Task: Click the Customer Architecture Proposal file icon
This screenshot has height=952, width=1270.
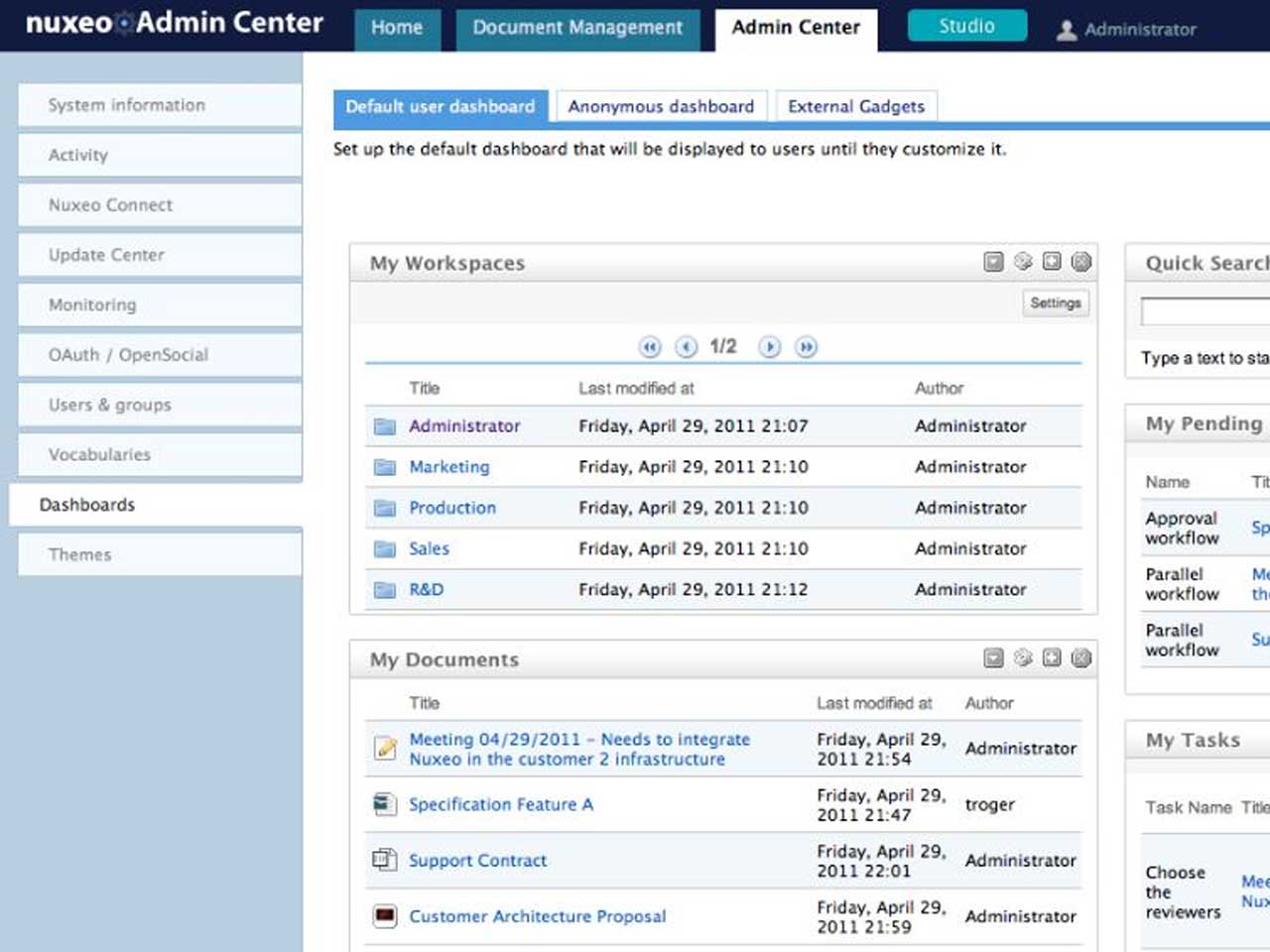Action: click(x=385, y=915)
